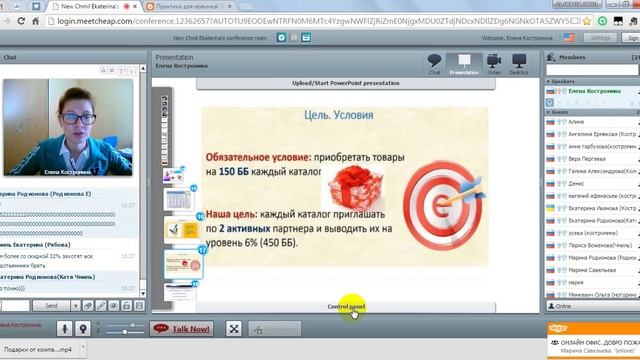Click Upload/Start PowerPoint presentation bar

pos(346,83)
